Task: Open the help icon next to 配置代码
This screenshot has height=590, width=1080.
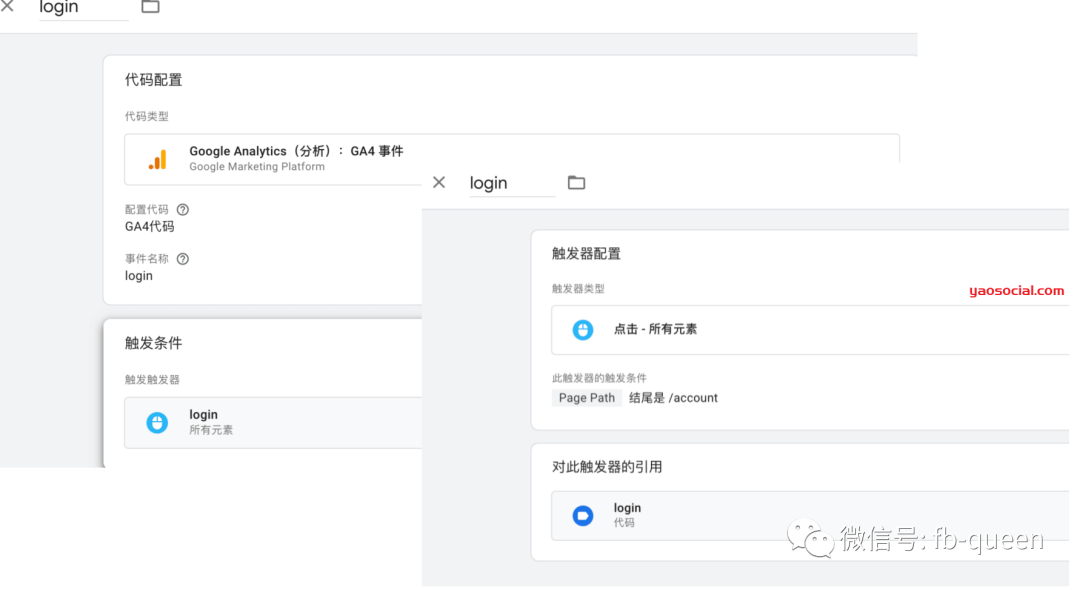Action: [185, 209]
